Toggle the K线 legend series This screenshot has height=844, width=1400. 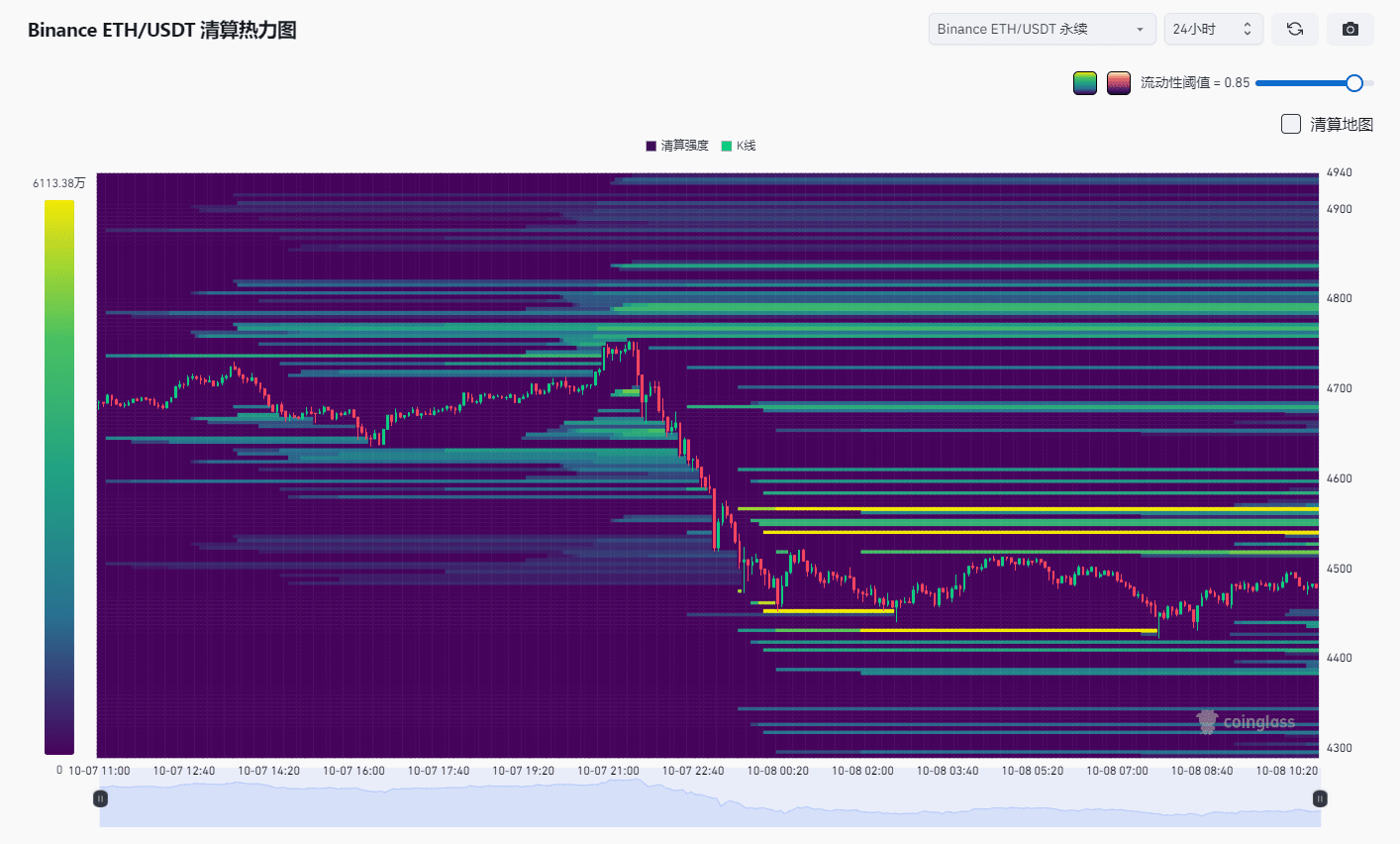click(x=739, y=146)
